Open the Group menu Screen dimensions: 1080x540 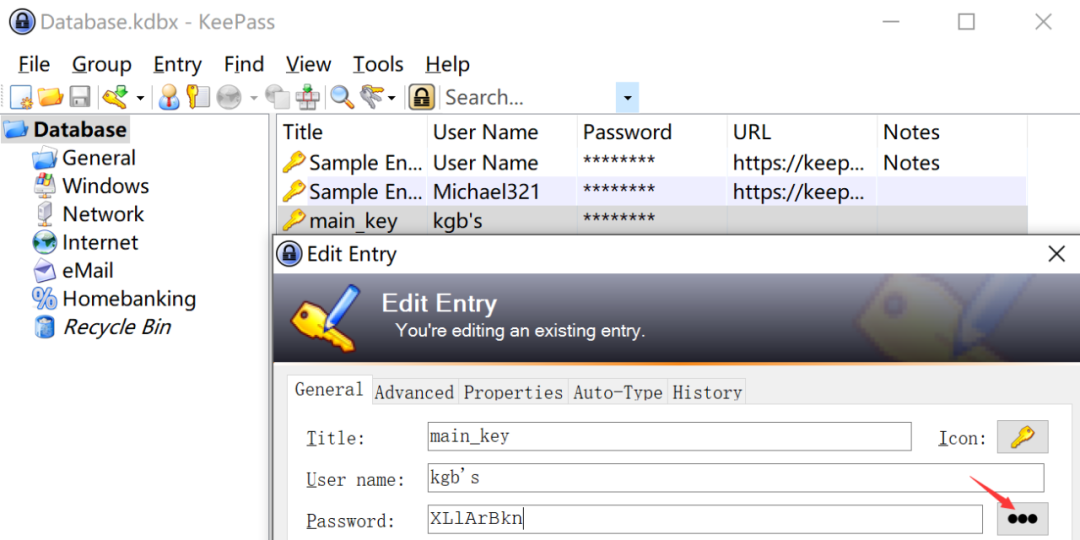point(101,64)
